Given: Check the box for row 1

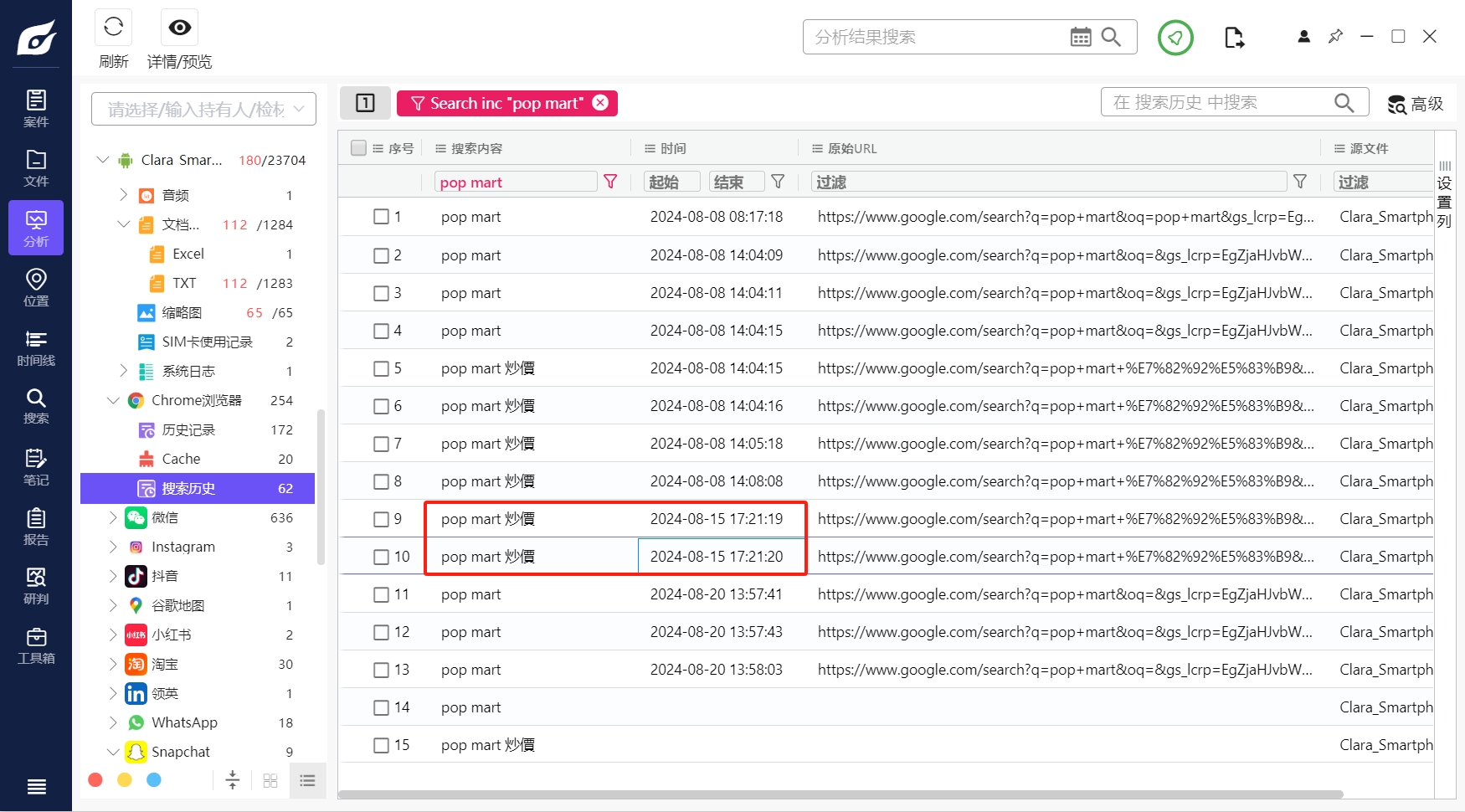Looking at the screenshot, I should pyautogui.click(x=381, y=217).
